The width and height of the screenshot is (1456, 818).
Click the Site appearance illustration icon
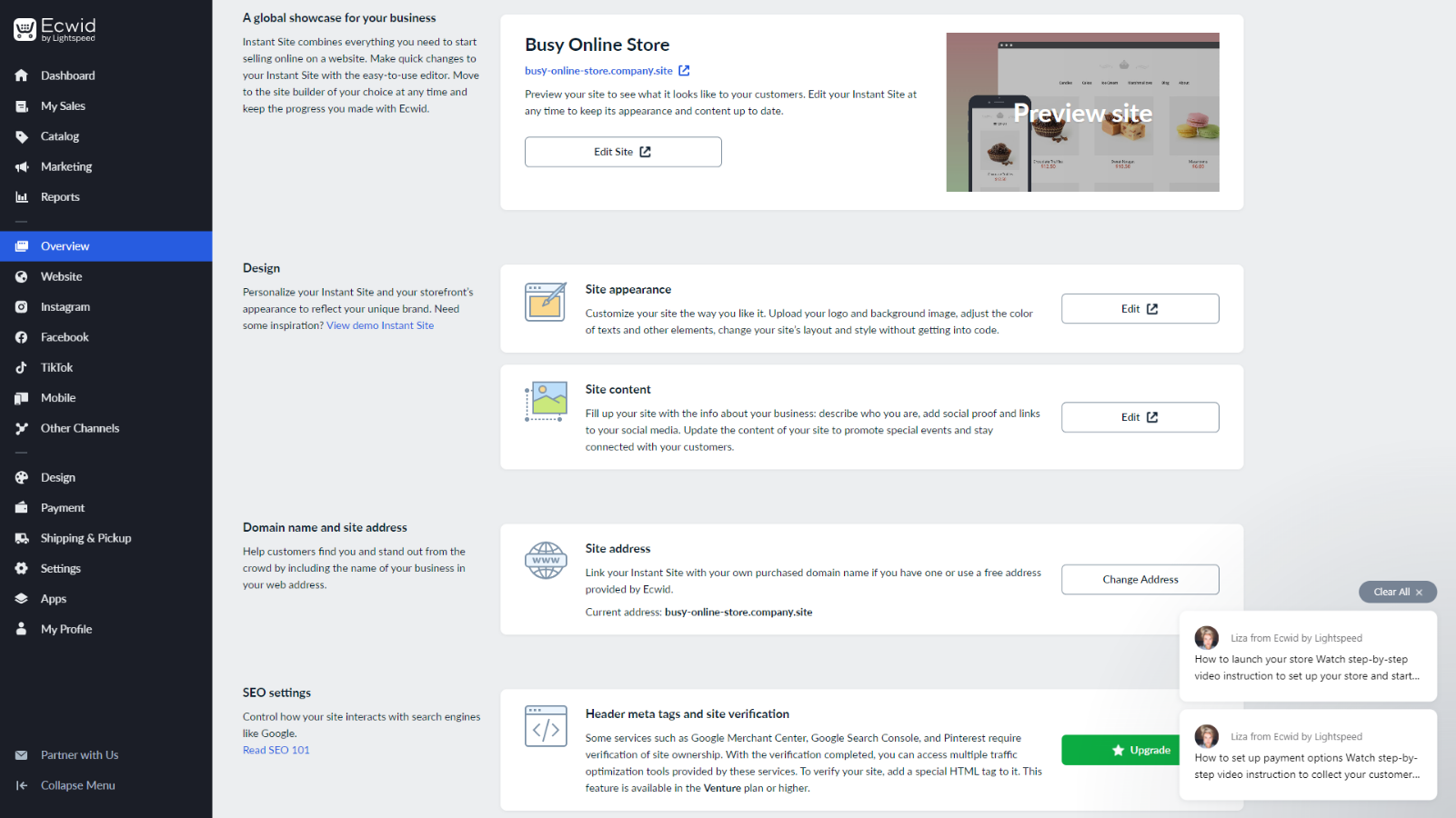coord(546,302)
